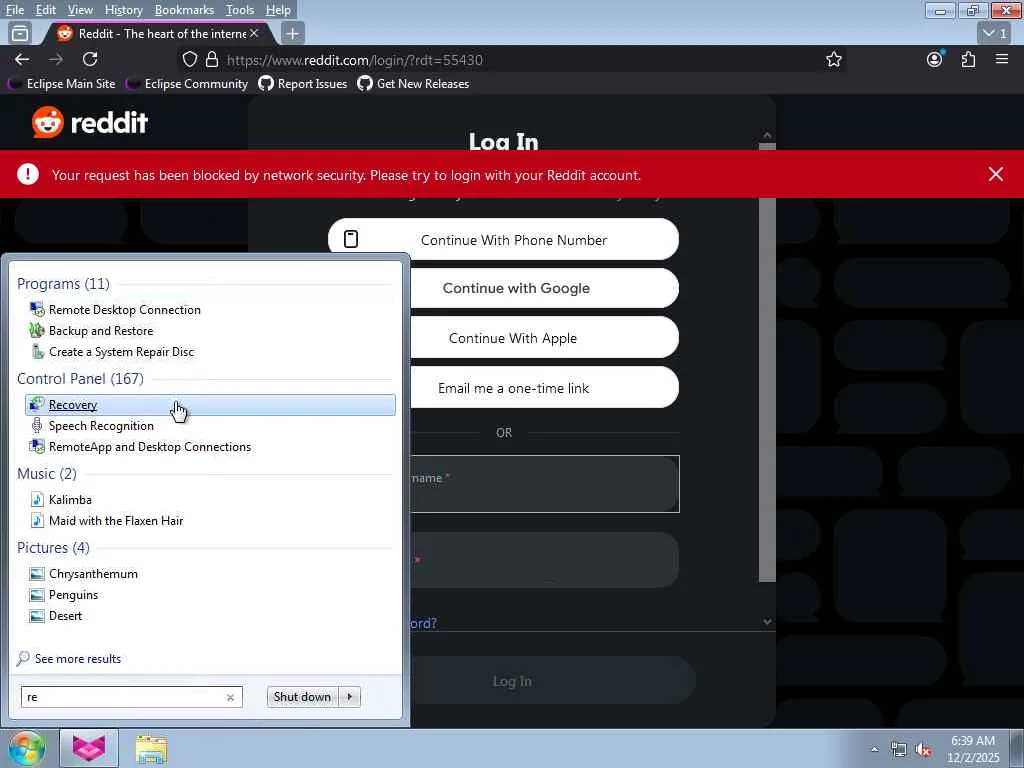
Task: Open the Firefox hamburger menu
Action: [x=1002, y=59]
